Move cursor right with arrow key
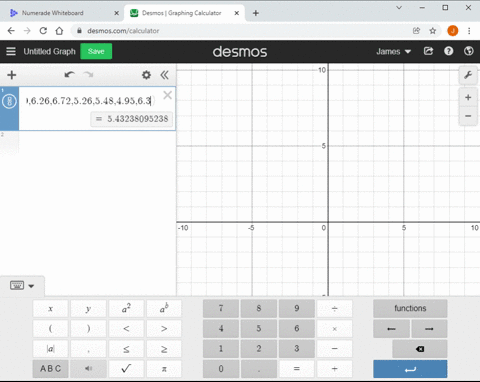This screenshot has width=480, height=382. 429,329
